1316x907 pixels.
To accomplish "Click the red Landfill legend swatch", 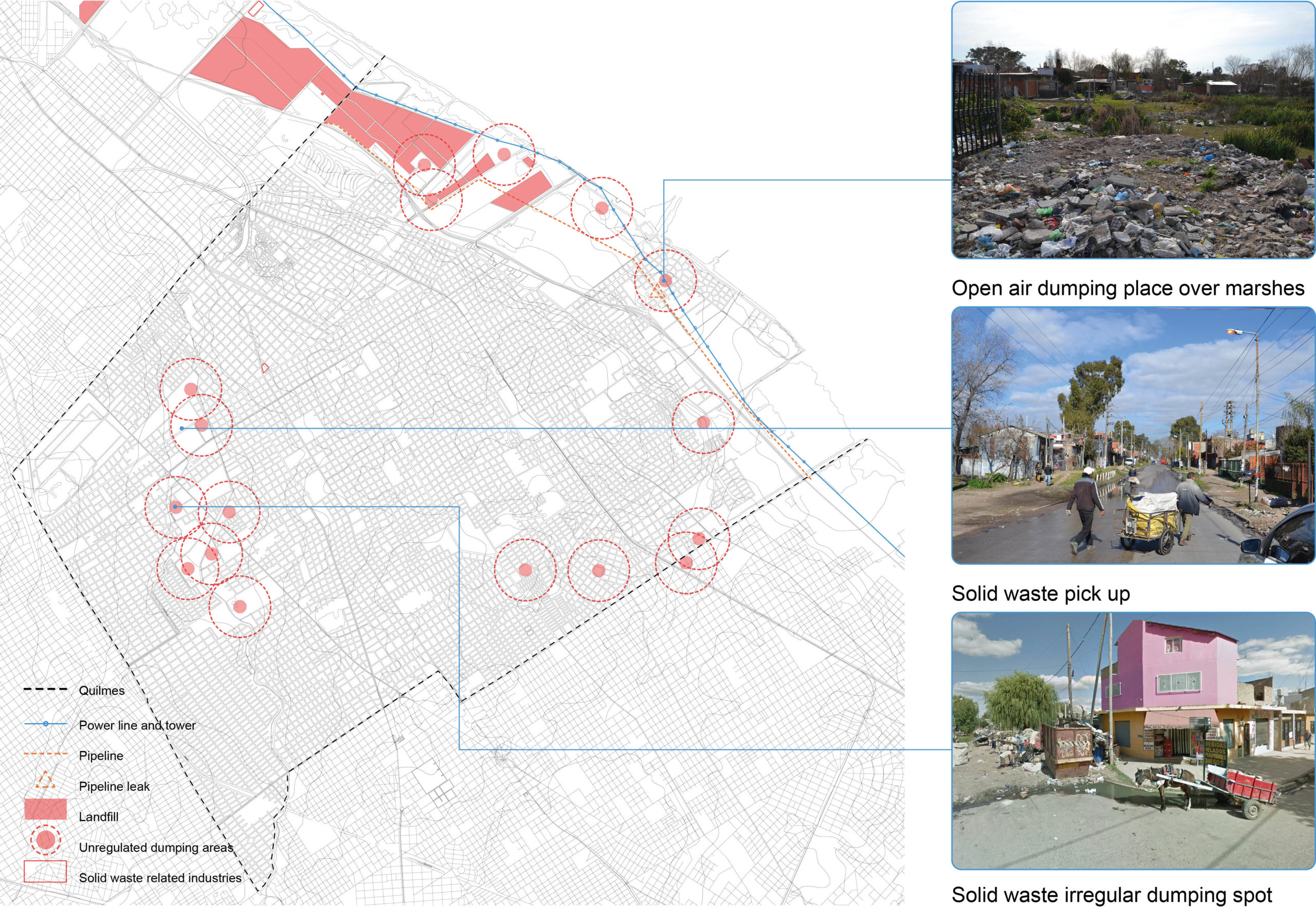I will [x=45, y=809].
